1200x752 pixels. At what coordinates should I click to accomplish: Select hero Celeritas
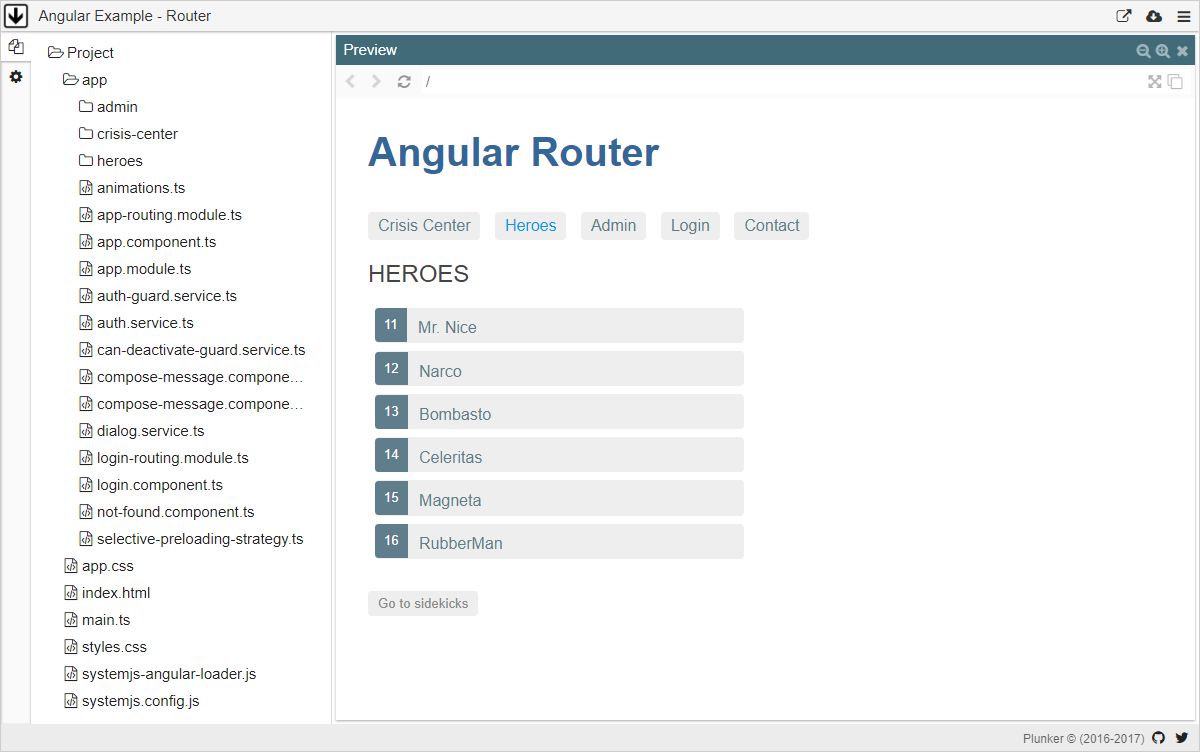point(559,455)
